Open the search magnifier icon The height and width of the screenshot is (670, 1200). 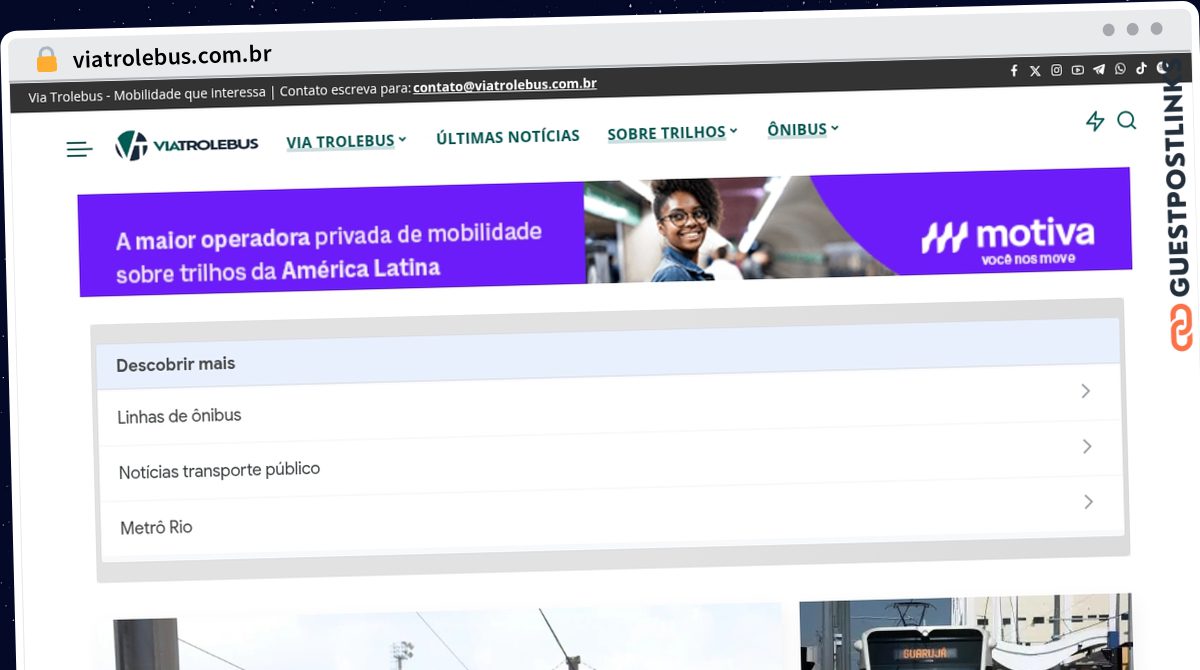1126,120
